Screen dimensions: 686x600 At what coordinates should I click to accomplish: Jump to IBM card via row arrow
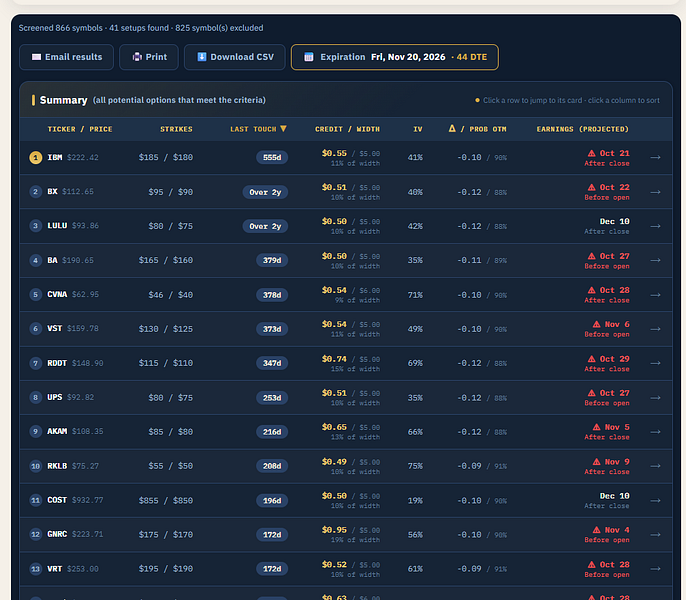pos(655,158)
